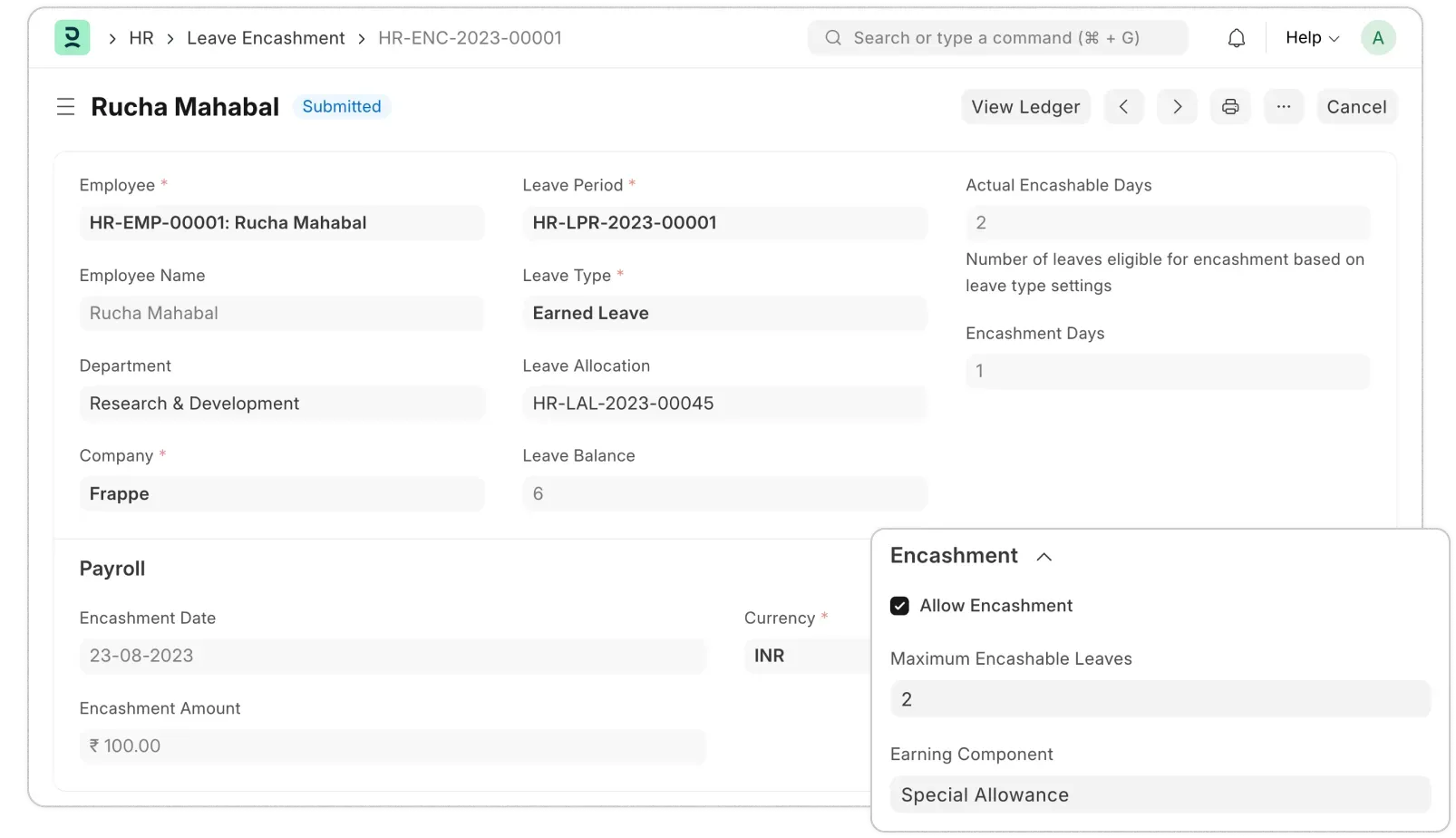Click the Maximum Encashable Leaves field
The height and width of the screenshot is (838, 1456).
1160,699
